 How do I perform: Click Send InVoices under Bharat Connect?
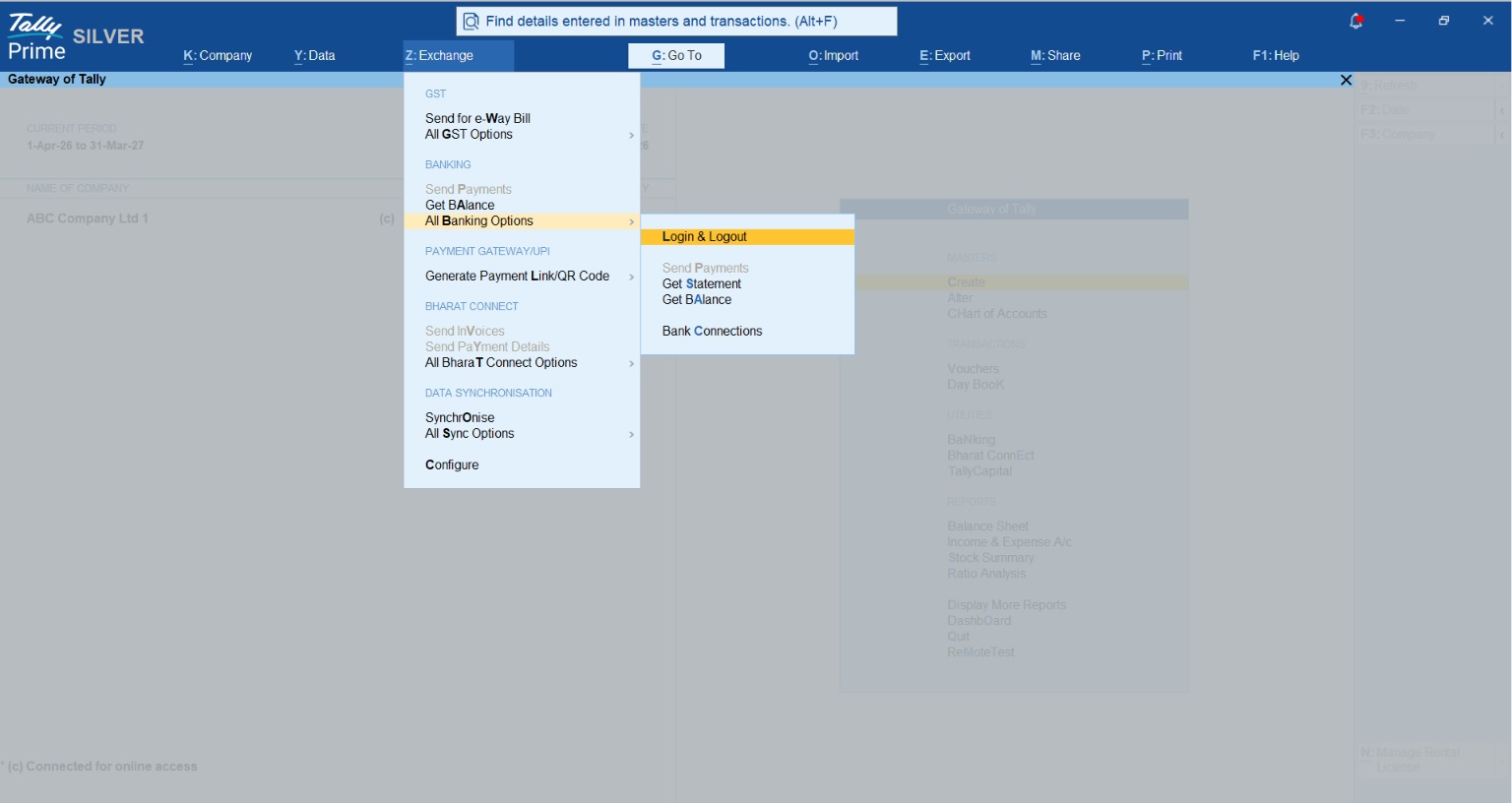pyautogui.click(x=465, y=331)
